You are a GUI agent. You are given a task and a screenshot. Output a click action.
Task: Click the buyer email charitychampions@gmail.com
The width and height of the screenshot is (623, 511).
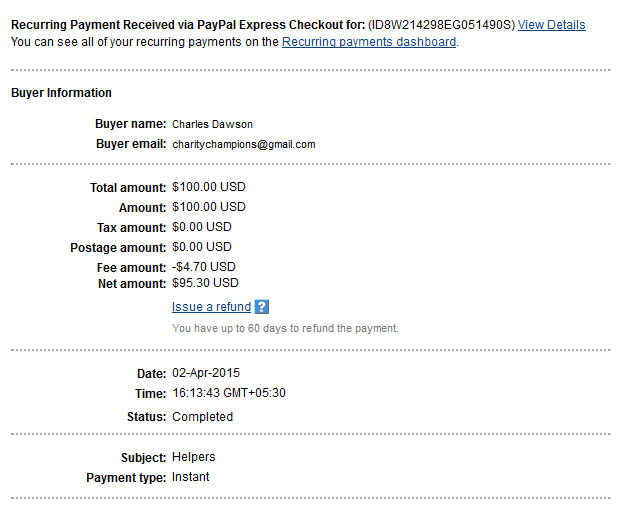(244, 144)
